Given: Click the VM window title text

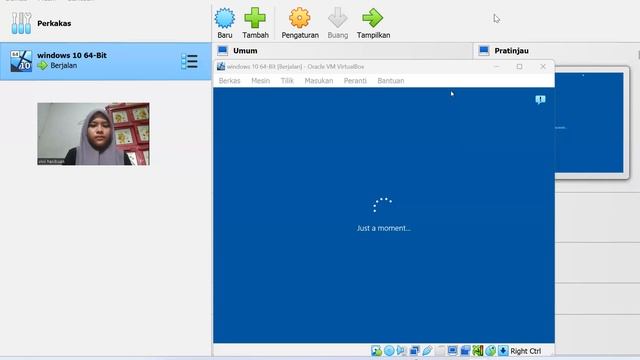Looking at the screenshot, I should [296, 67].
